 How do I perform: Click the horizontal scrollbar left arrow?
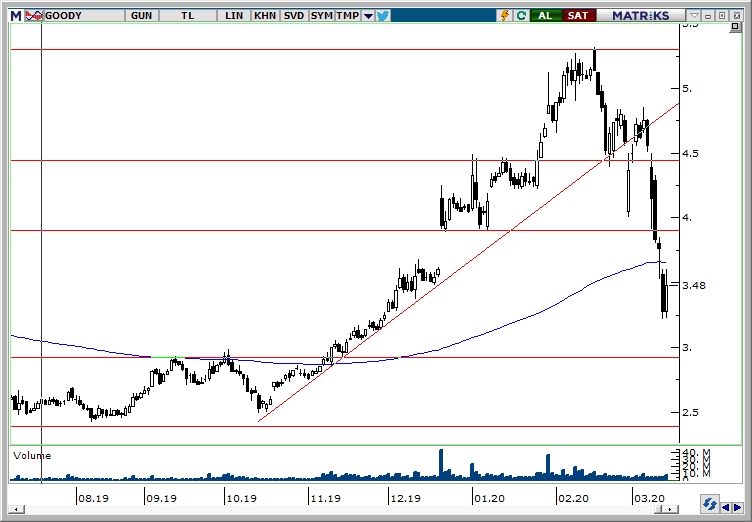[16, 510]
